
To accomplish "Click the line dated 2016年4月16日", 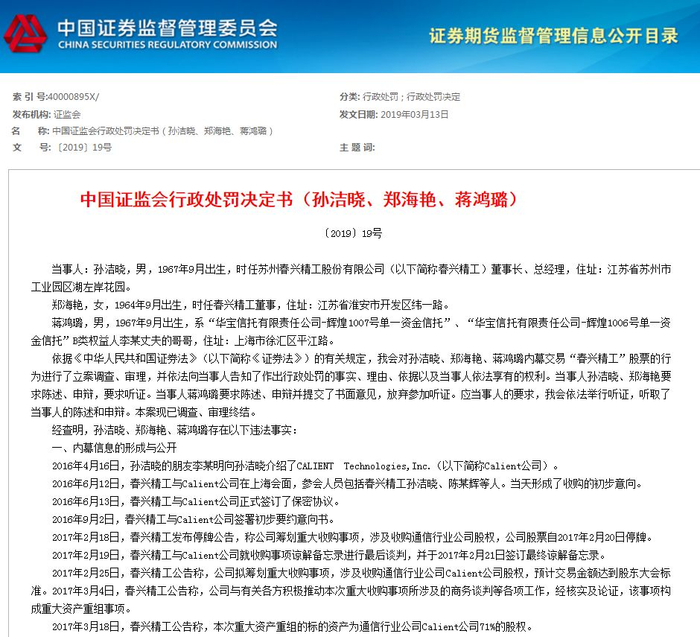I will pyautogui.click(x=305, y=466).
